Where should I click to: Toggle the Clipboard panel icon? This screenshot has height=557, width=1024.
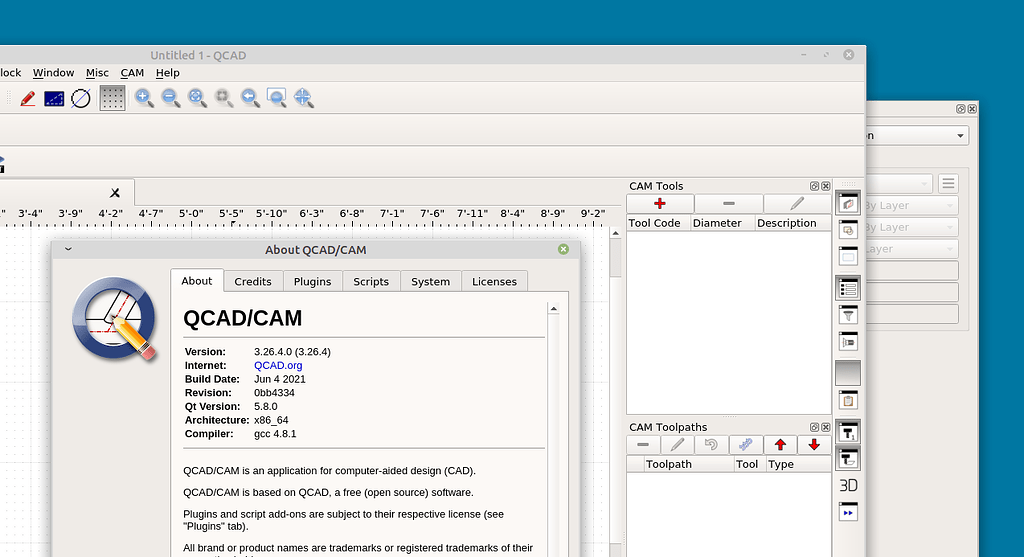point(848,400)
